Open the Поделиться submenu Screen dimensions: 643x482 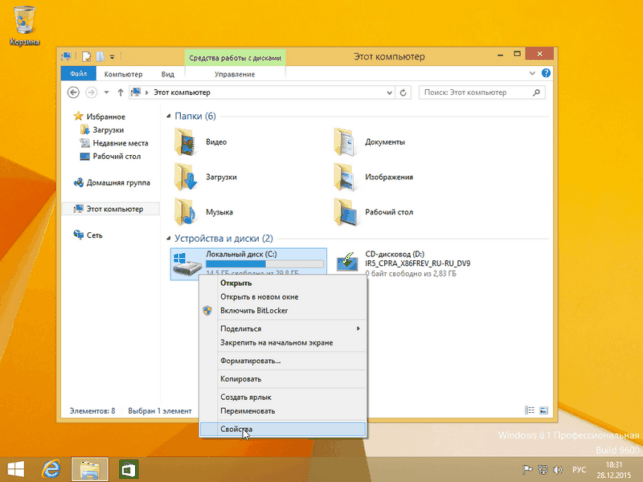tap(283, 329)
